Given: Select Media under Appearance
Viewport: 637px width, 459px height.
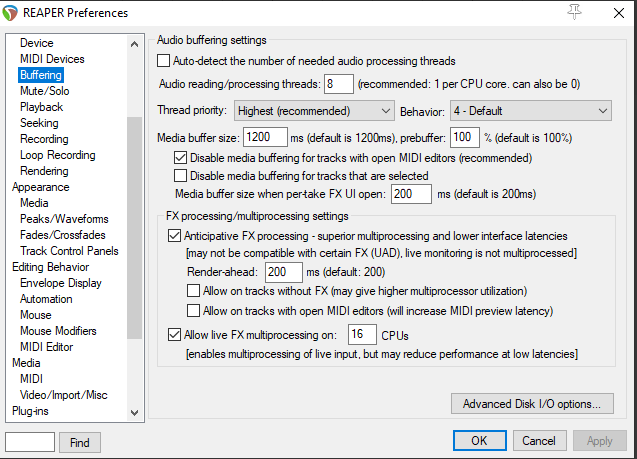Looking at the screenshot, I should coord(34,203).
